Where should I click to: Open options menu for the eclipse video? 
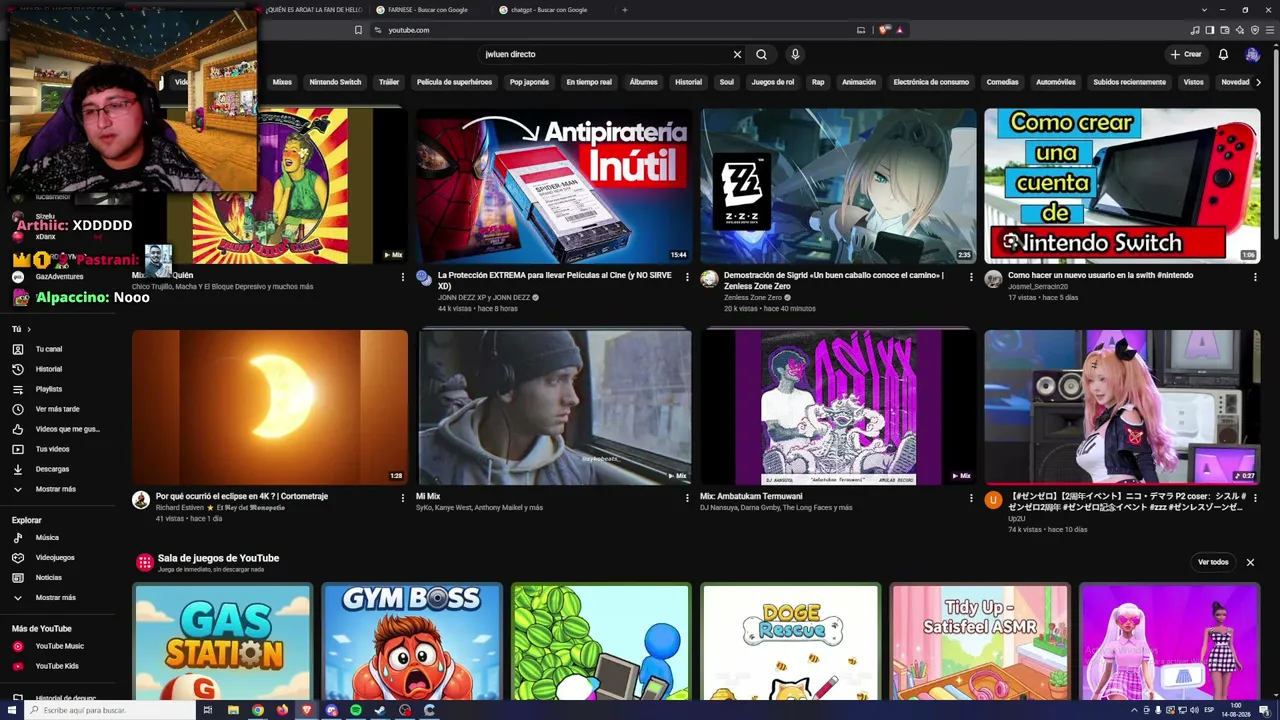tap(403, 498)
